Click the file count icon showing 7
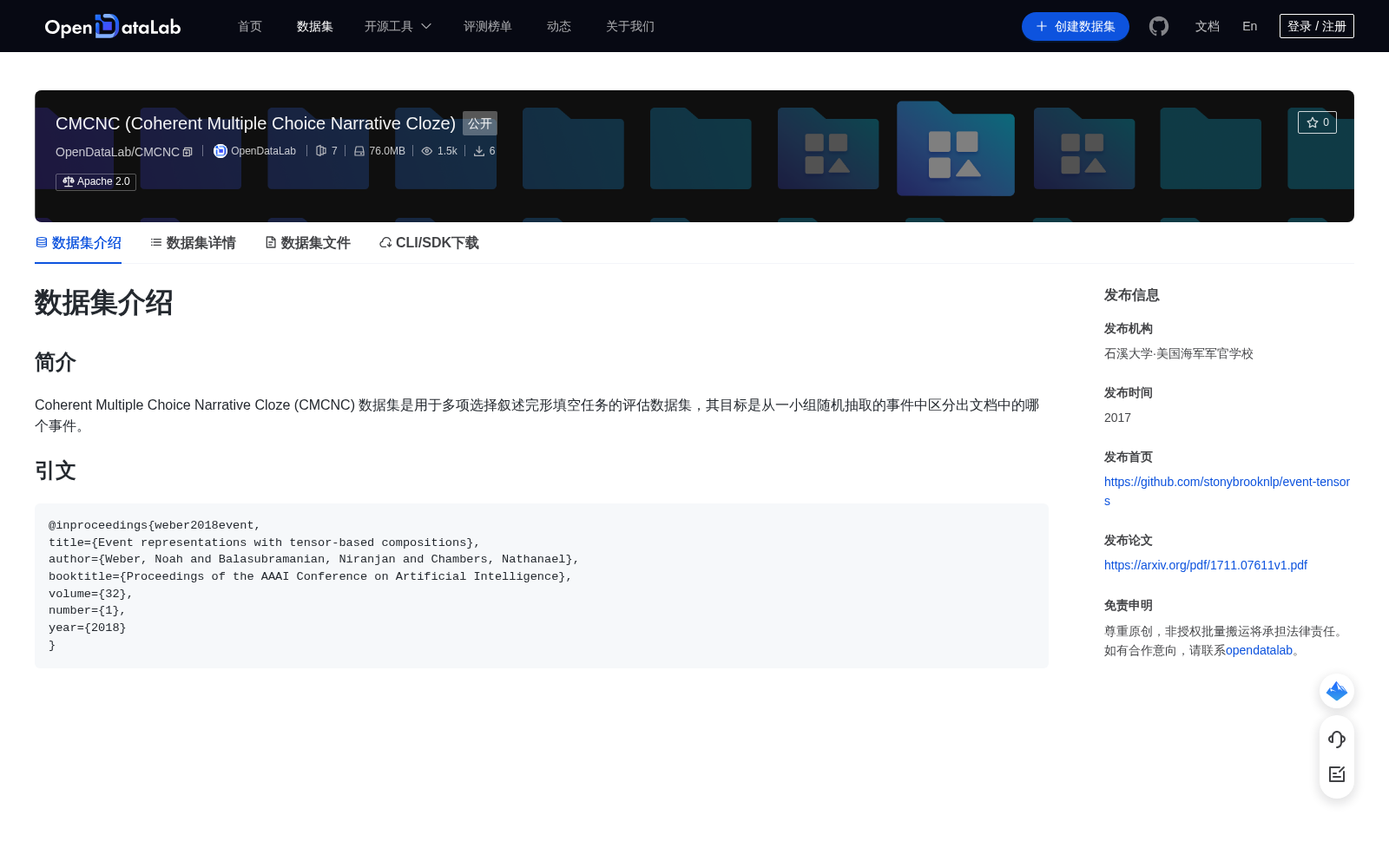 click(x=321, y=151)
